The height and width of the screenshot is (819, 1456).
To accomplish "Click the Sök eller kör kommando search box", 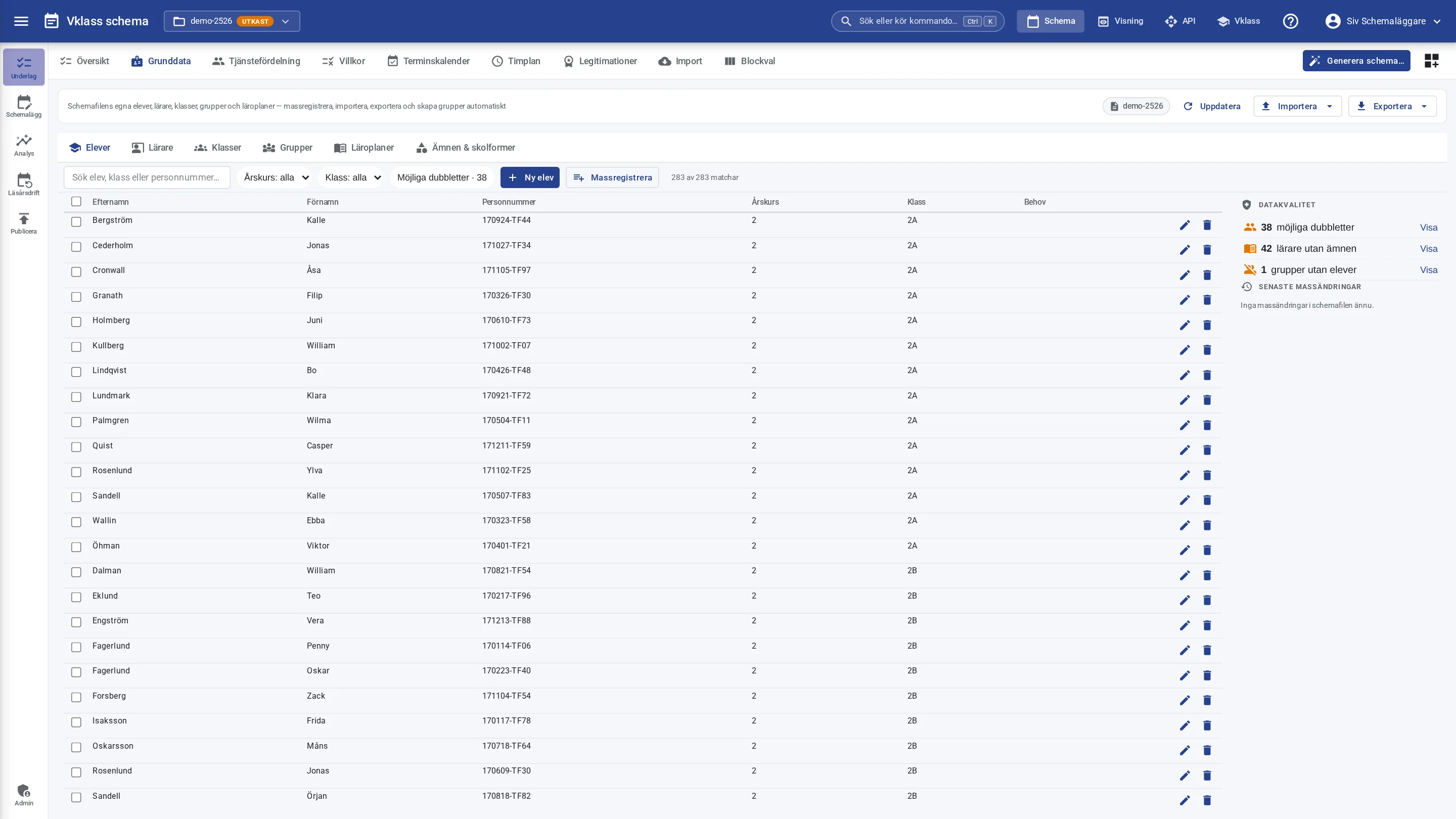I will [918, 21].
